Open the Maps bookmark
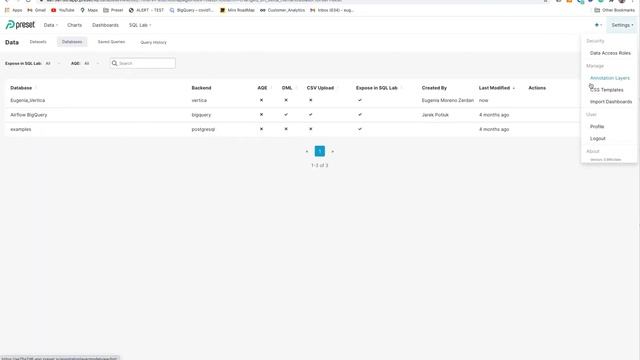The image size is (640, 360). pyautogui.click(x=89, y=10)
